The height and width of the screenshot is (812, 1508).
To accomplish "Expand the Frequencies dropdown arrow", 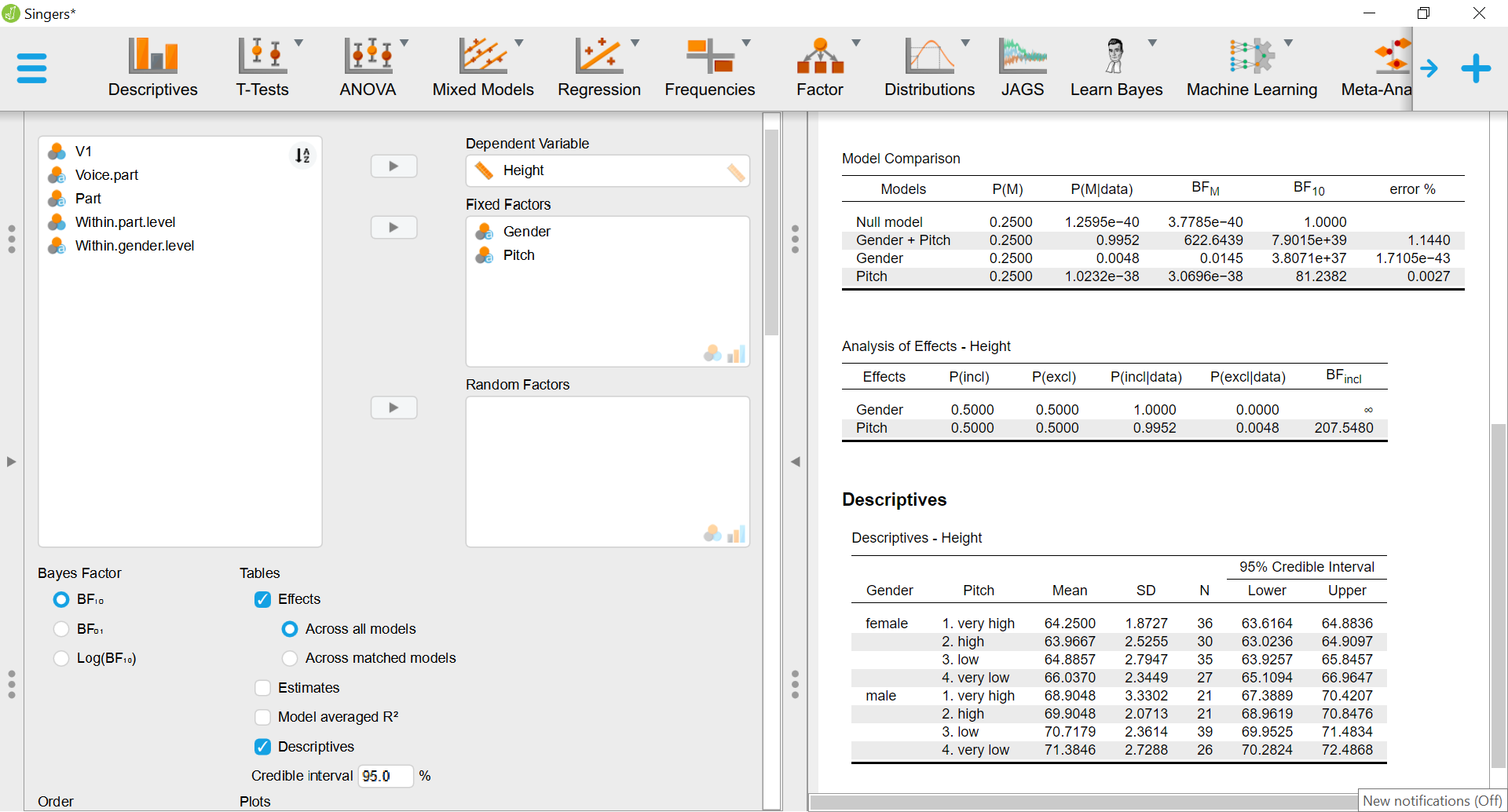I will [x=747, y=42].
